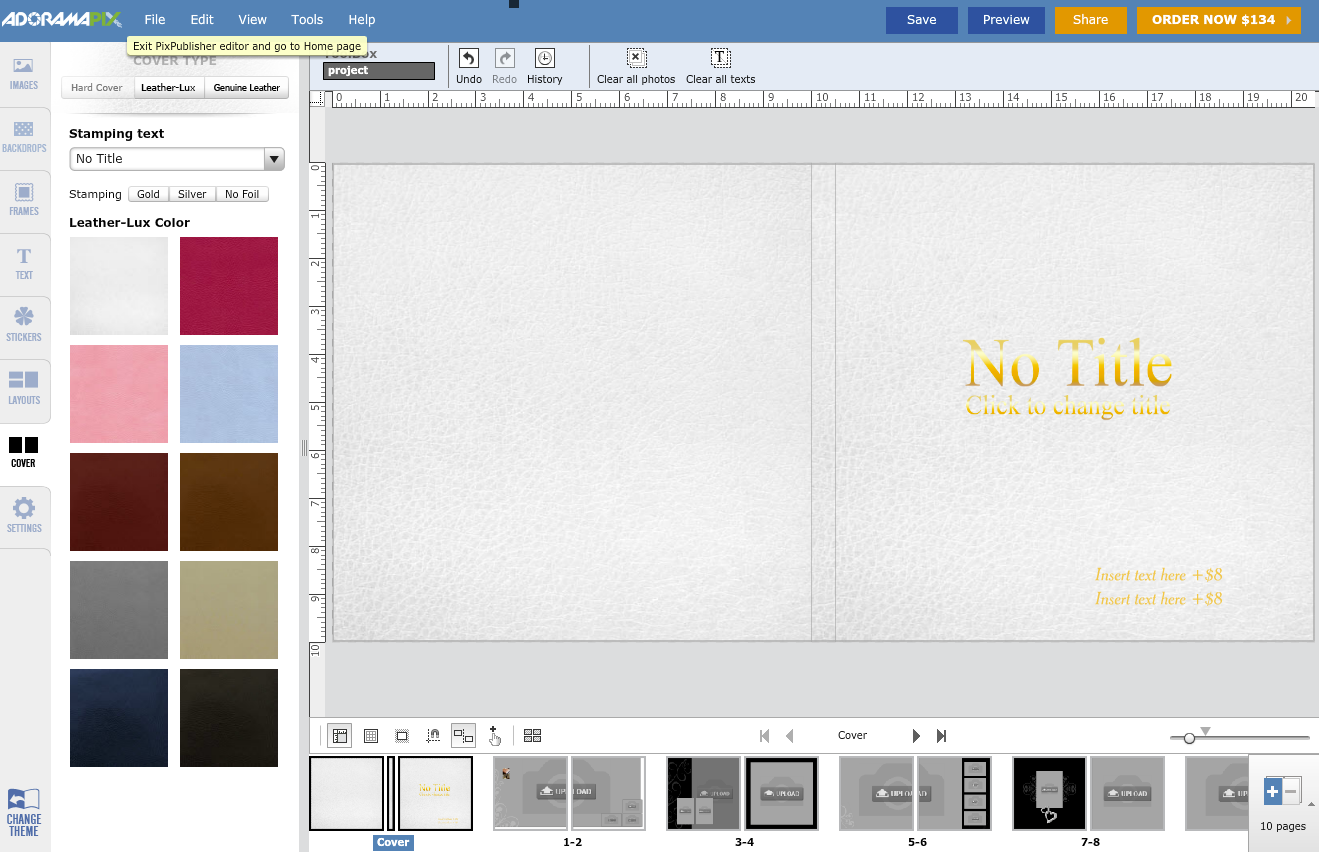
Task: Click the ORDER NOW $134 button
Action: (x=1218, y=19)
